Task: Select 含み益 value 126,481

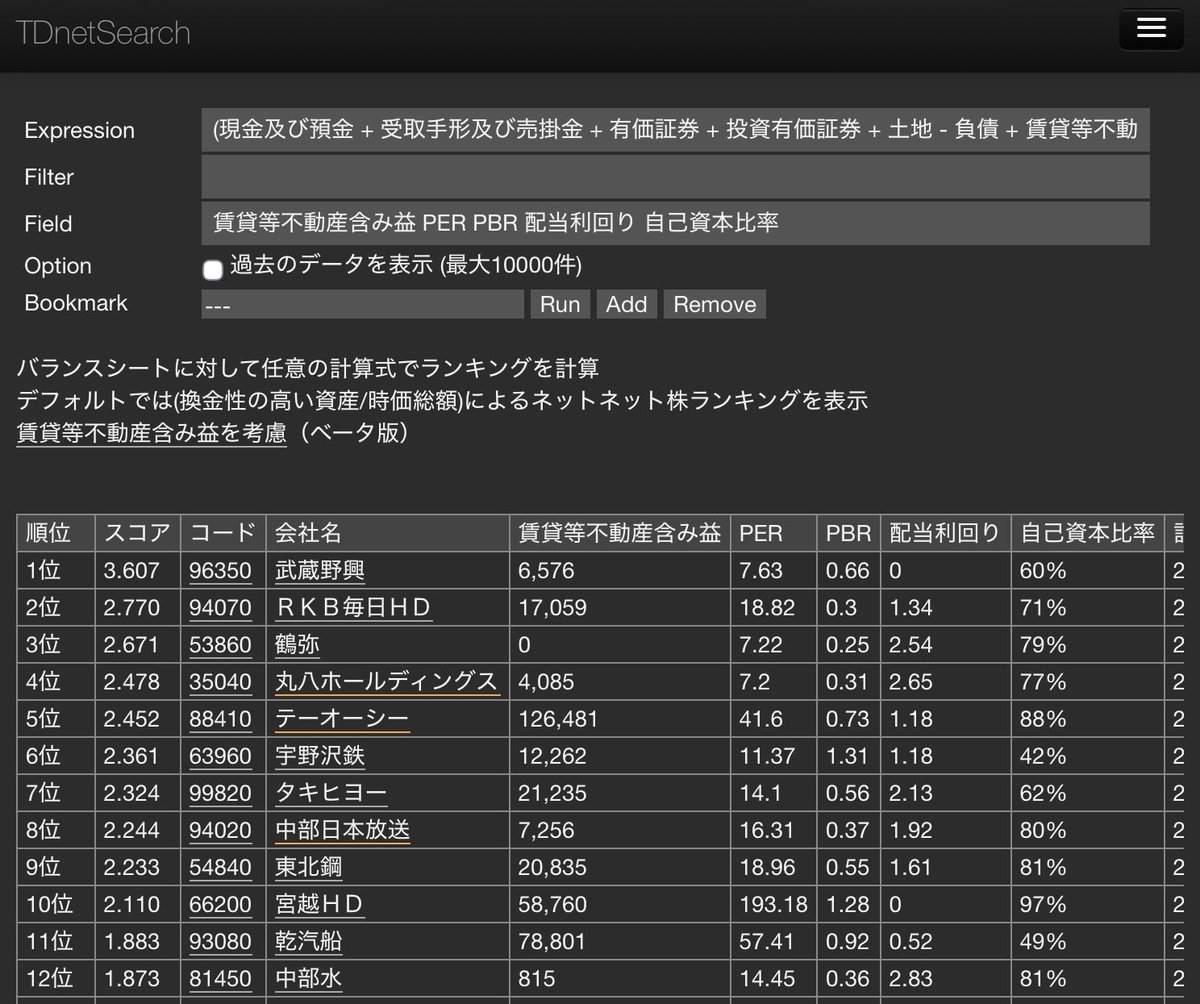Action: pos(620,719)
